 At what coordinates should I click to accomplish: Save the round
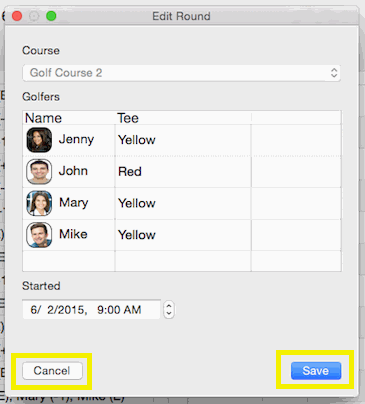[x=316, y=371]
